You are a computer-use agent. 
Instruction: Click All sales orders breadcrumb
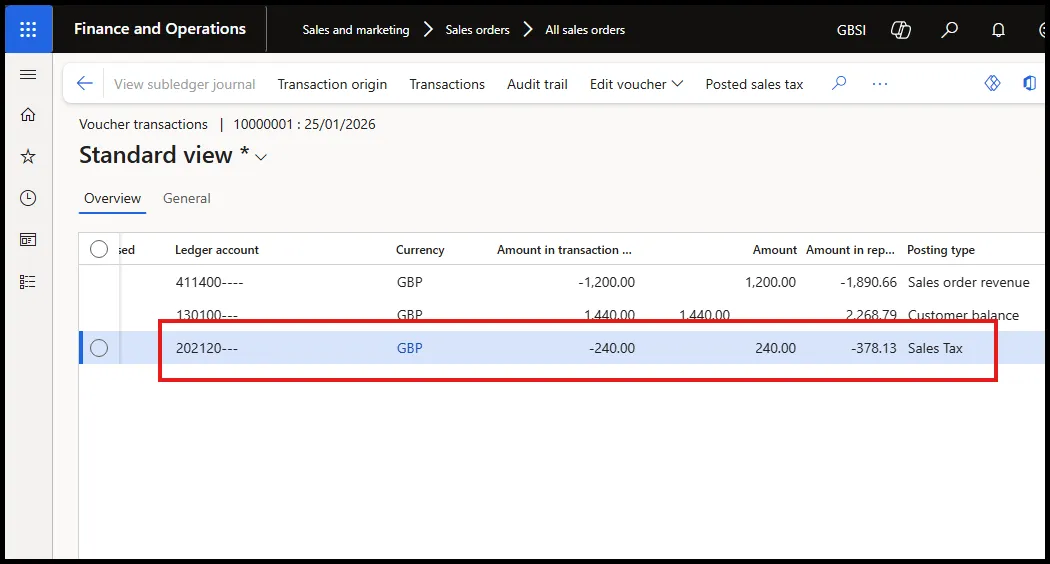coord(585,29)
